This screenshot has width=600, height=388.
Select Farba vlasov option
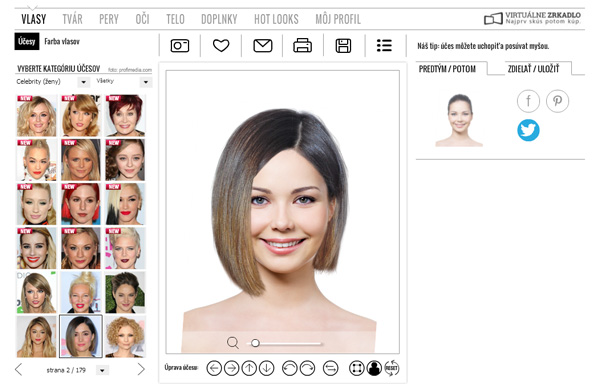(x=62, y=41)
